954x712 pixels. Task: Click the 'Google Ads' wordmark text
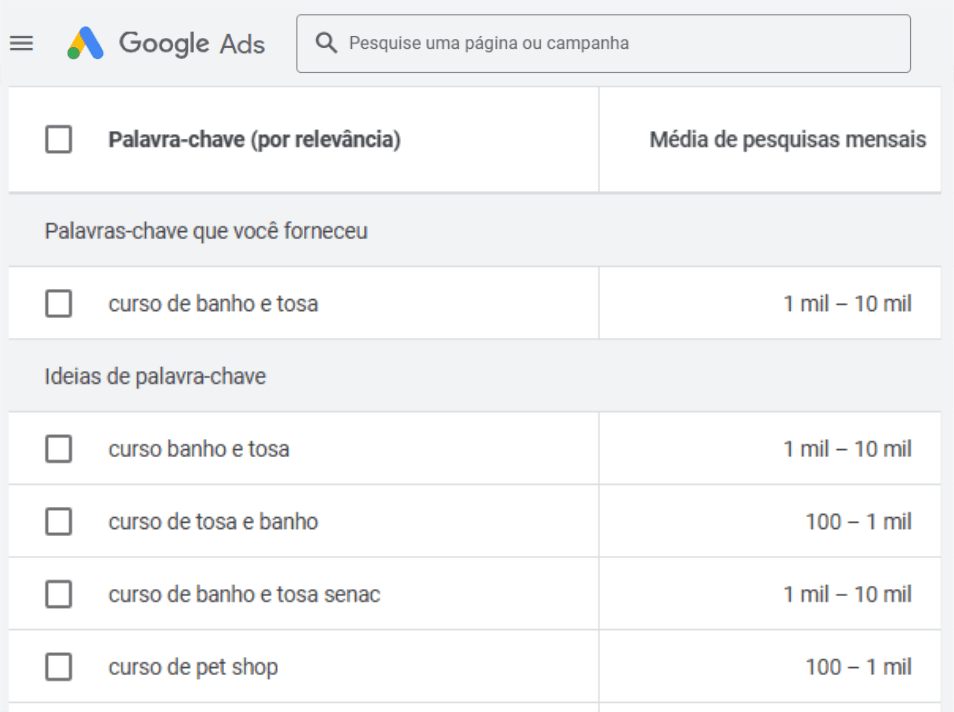tap(192, 44)
